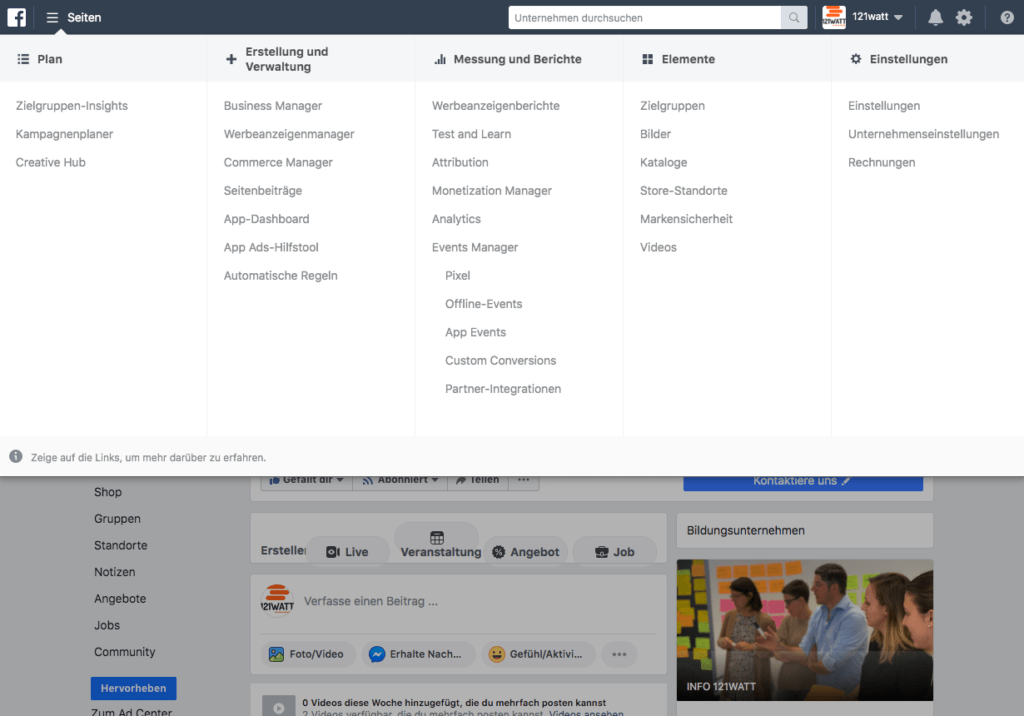
Task: Click the 121watt account logo
Action: [x=834, y=17]
